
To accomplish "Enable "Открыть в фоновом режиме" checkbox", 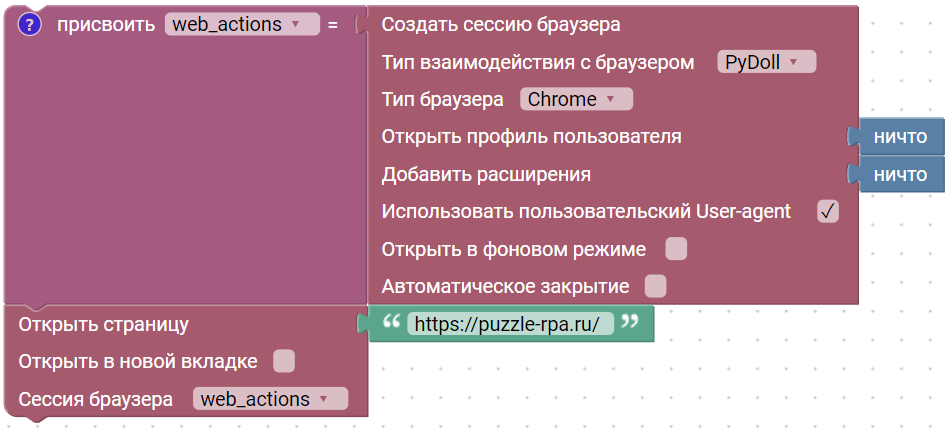I will coord(676,249).
